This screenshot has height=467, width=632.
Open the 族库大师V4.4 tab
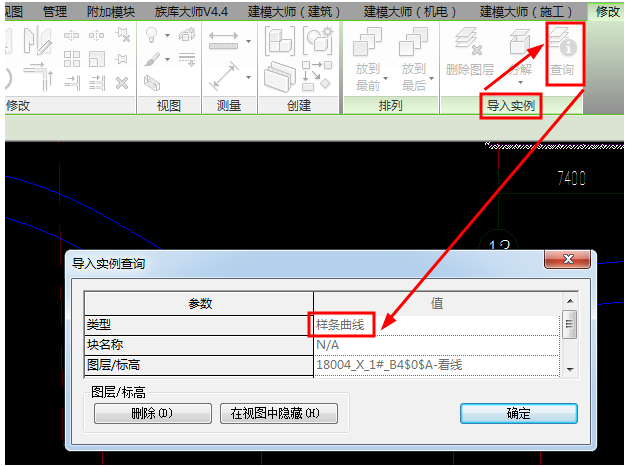pos(193,11)
